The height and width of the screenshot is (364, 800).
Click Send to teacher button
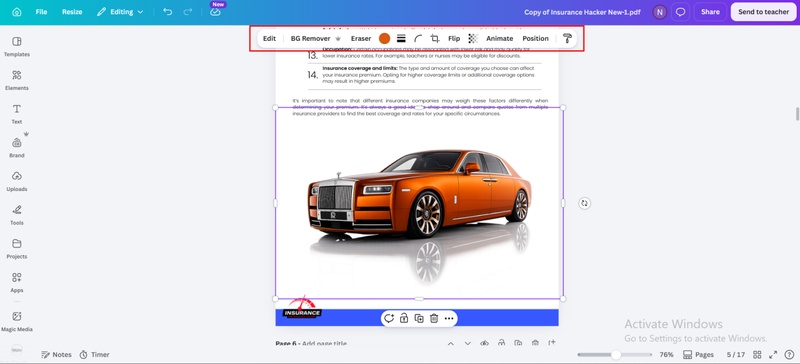click(x=763, y=12)
